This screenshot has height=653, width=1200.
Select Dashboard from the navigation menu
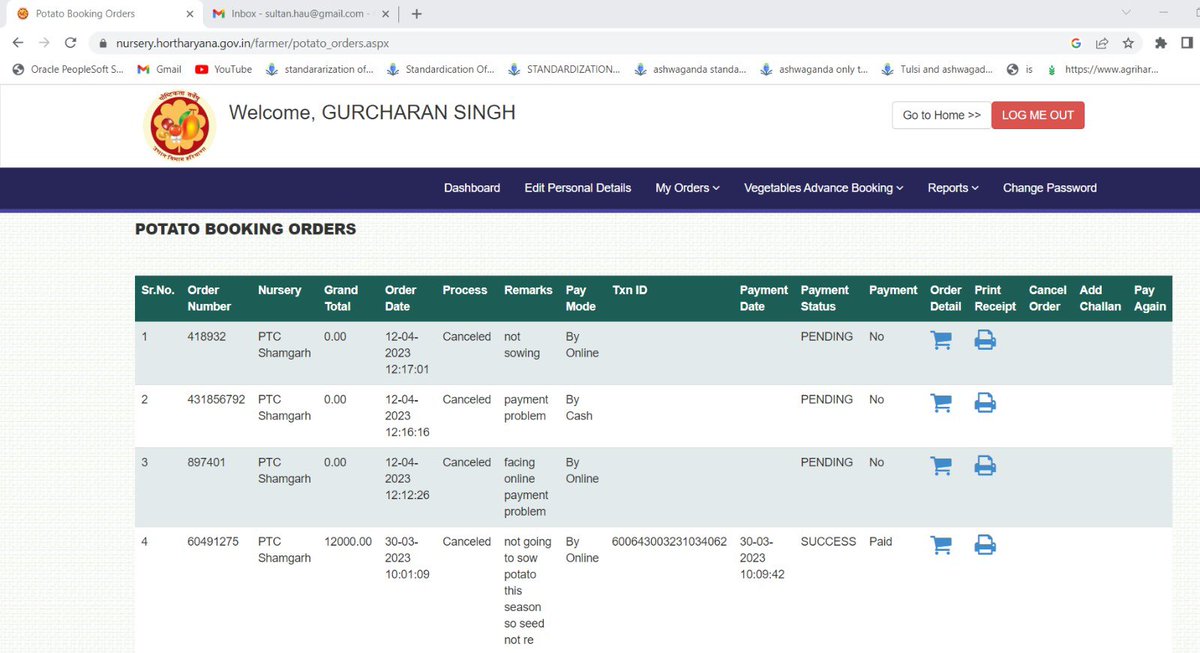click(471, 187)
